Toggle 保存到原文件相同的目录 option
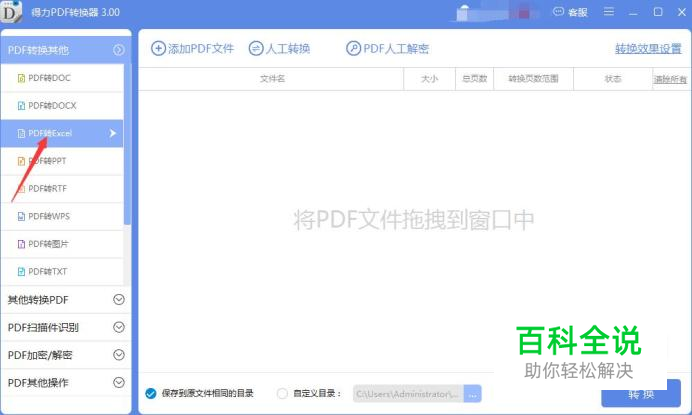The height and width of the screenshot is (415, 692). [x=150, y=393]
